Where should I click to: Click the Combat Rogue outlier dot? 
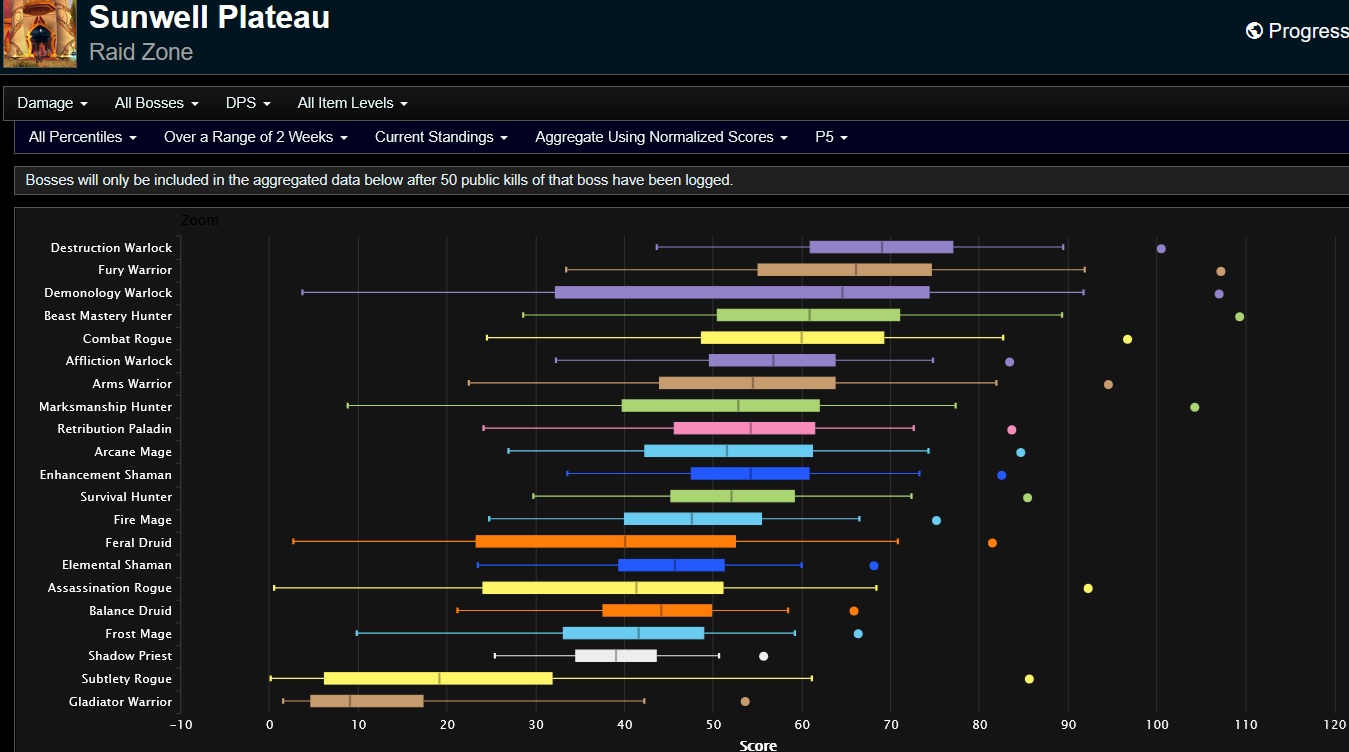(x=1127, y=339)
